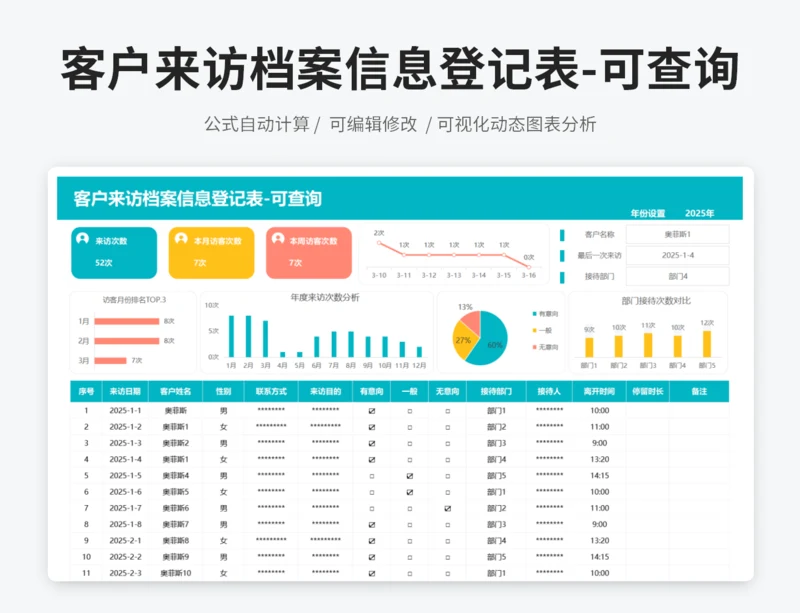
Task: Click the teal 有意向 legend marker
Action: [534, 313]
